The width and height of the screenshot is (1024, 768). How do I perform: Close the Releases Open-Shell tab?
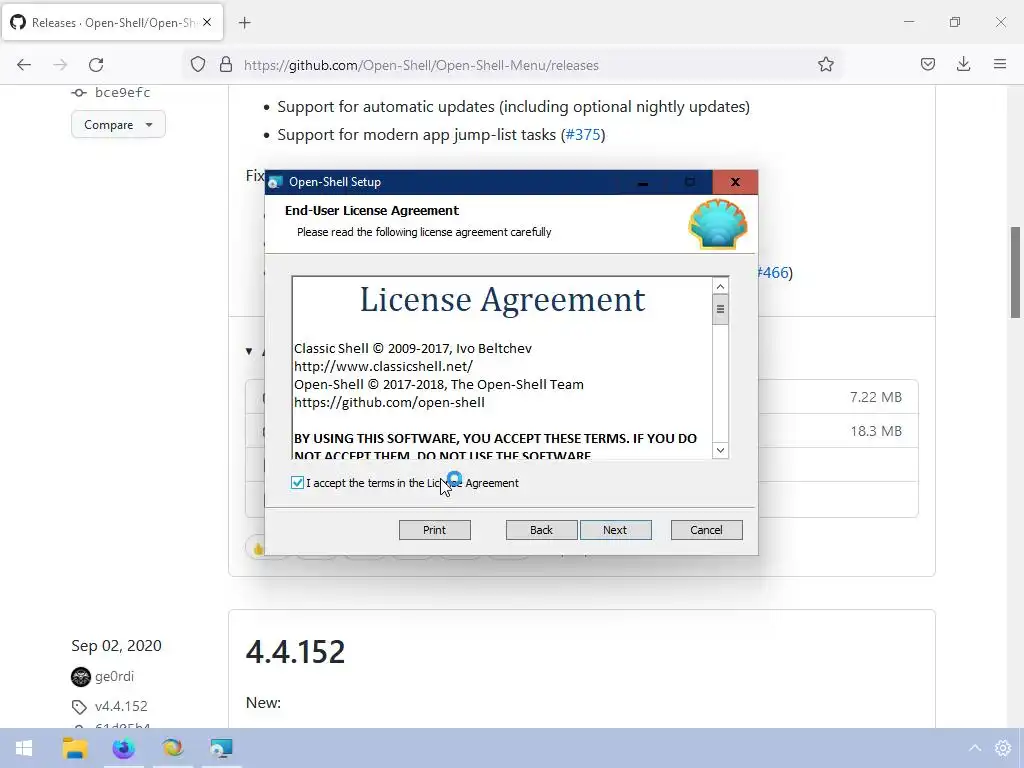point(207,22)
